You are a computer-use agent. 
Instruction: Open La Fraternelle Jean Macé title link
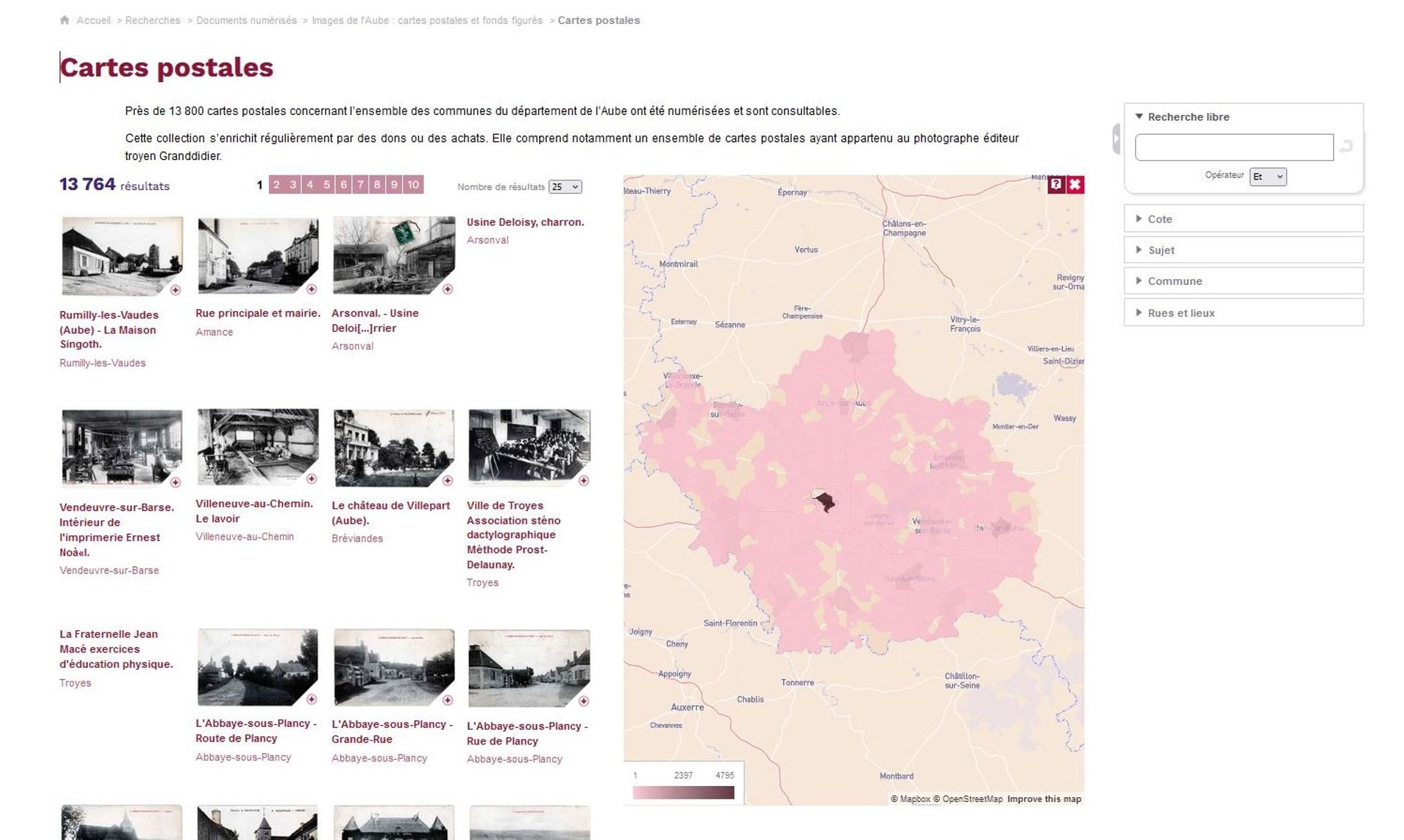tap(117, 649)
